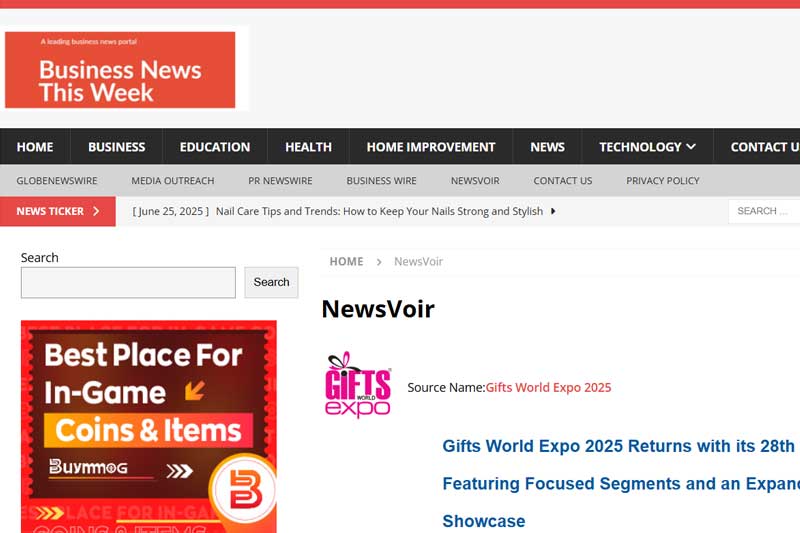Viewport: 800px width, 533px height.
Task: Focus the sidebar Search text box
Action: tap(128, 283)
